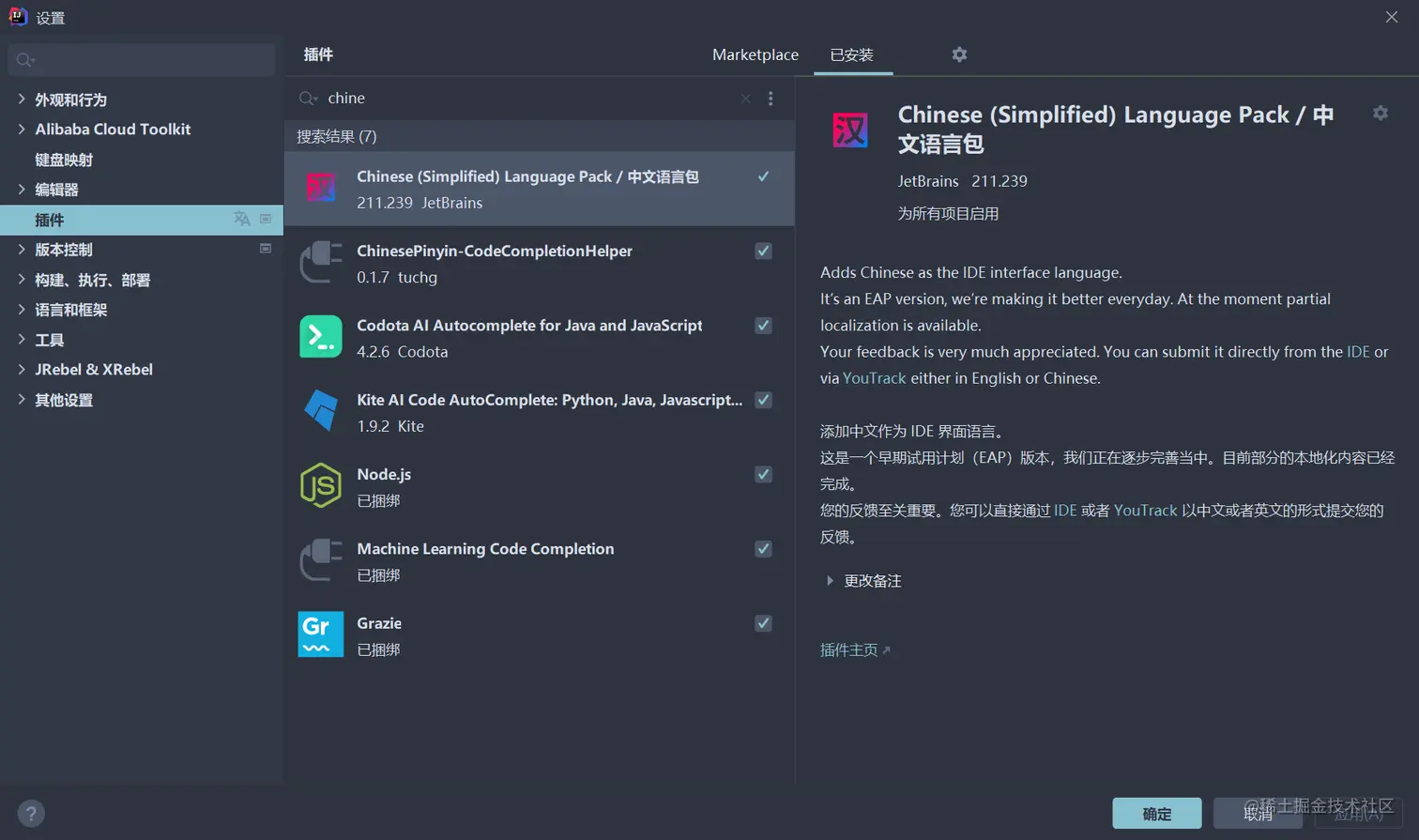This screenshot has height=840, width=1419.
Task: Click the translate icon on 插件 row
Action: 242,219
